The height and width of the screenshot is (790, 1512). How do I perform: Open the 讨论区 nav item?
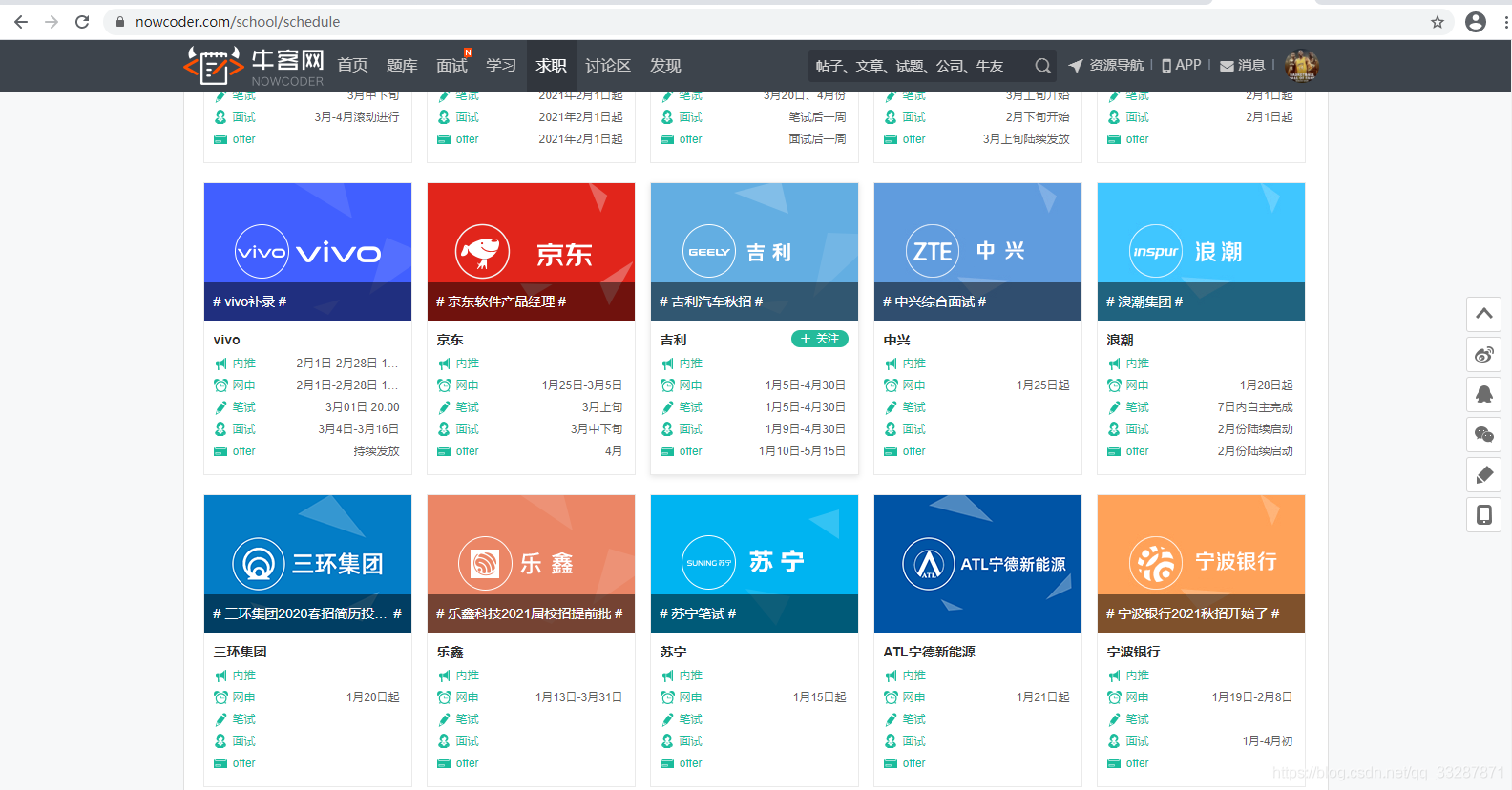(608, 66)
